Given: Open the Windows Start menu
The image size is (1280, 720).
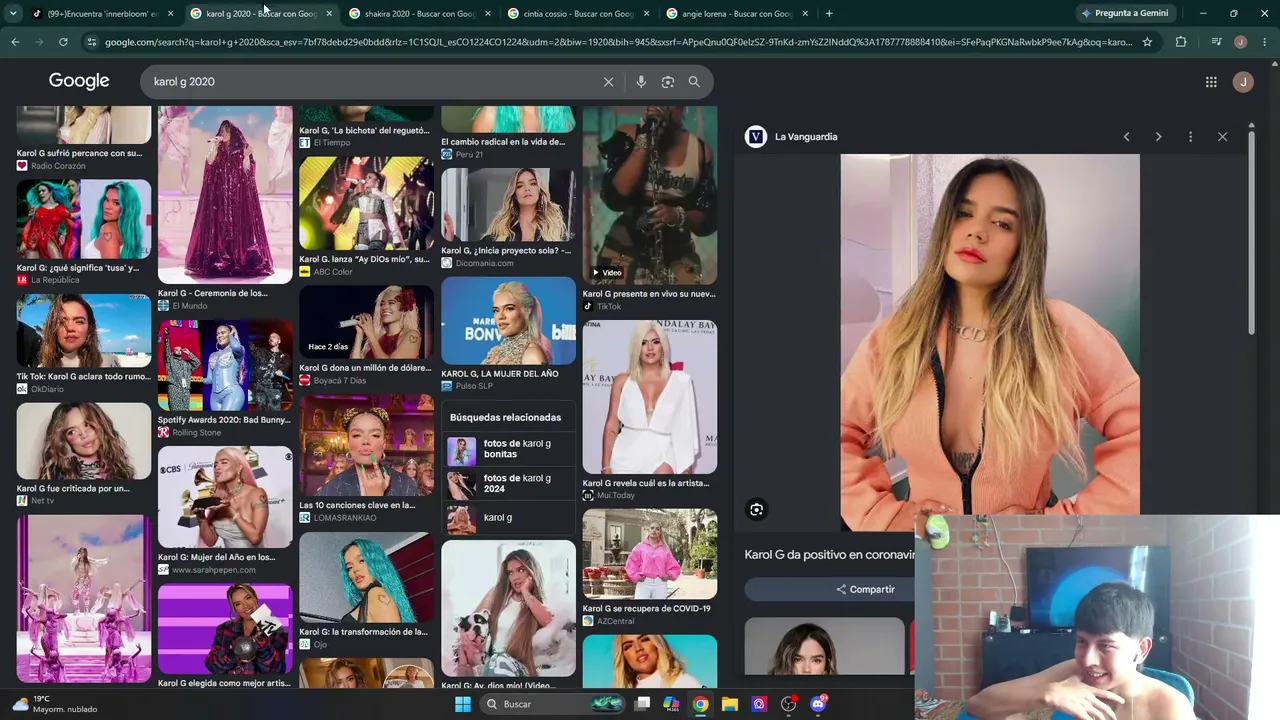Looking at the screenshot, I should click(462, 704).
